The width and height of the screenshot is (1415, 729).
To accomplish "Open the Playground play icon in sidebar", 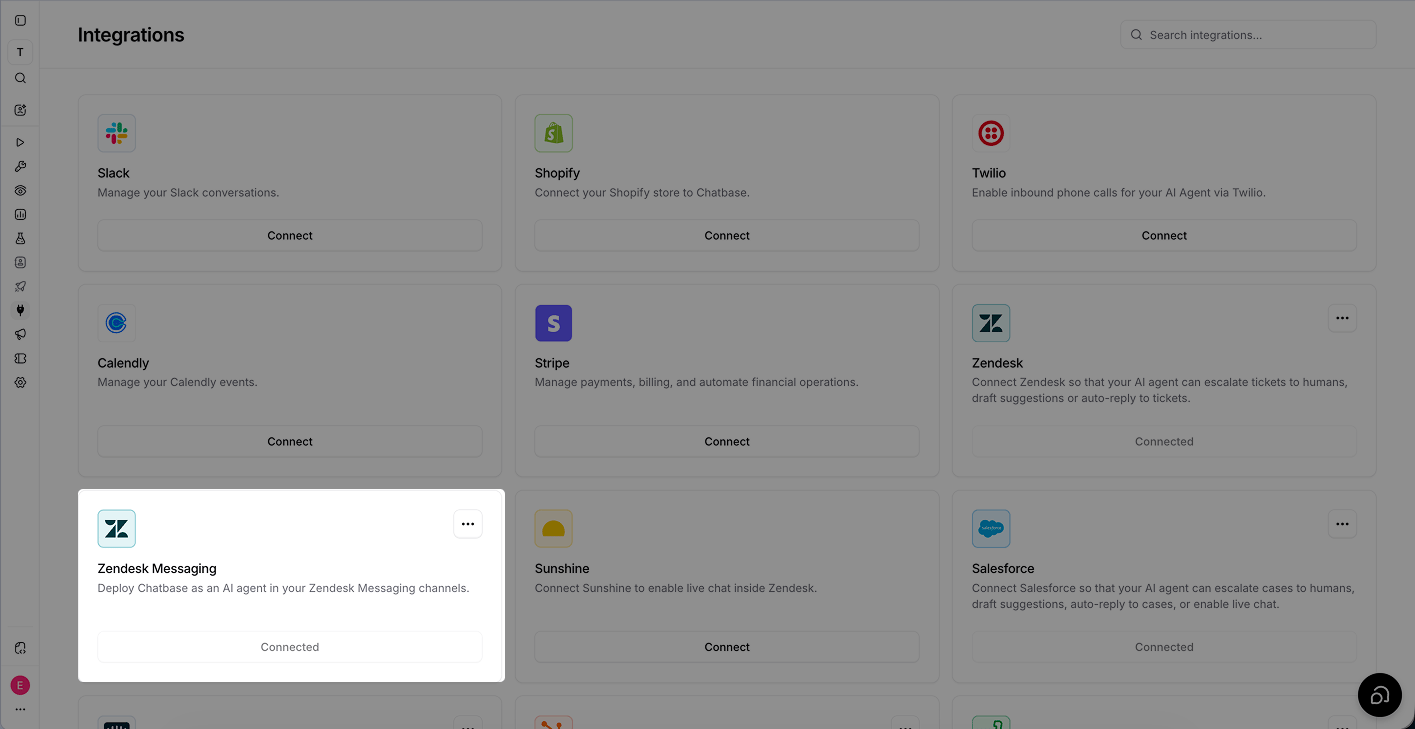I will pyautogui.click(x=20, y=143).
